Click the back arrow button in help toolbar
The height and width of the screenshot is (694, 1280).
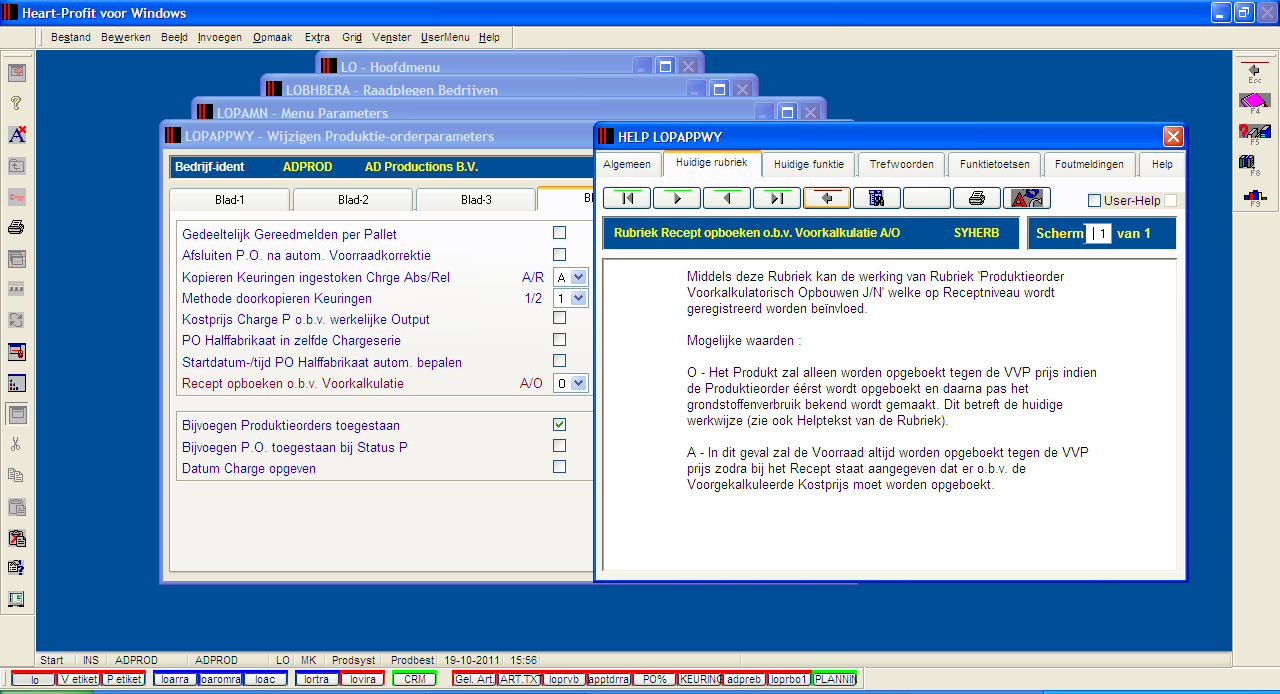(827, 198)
